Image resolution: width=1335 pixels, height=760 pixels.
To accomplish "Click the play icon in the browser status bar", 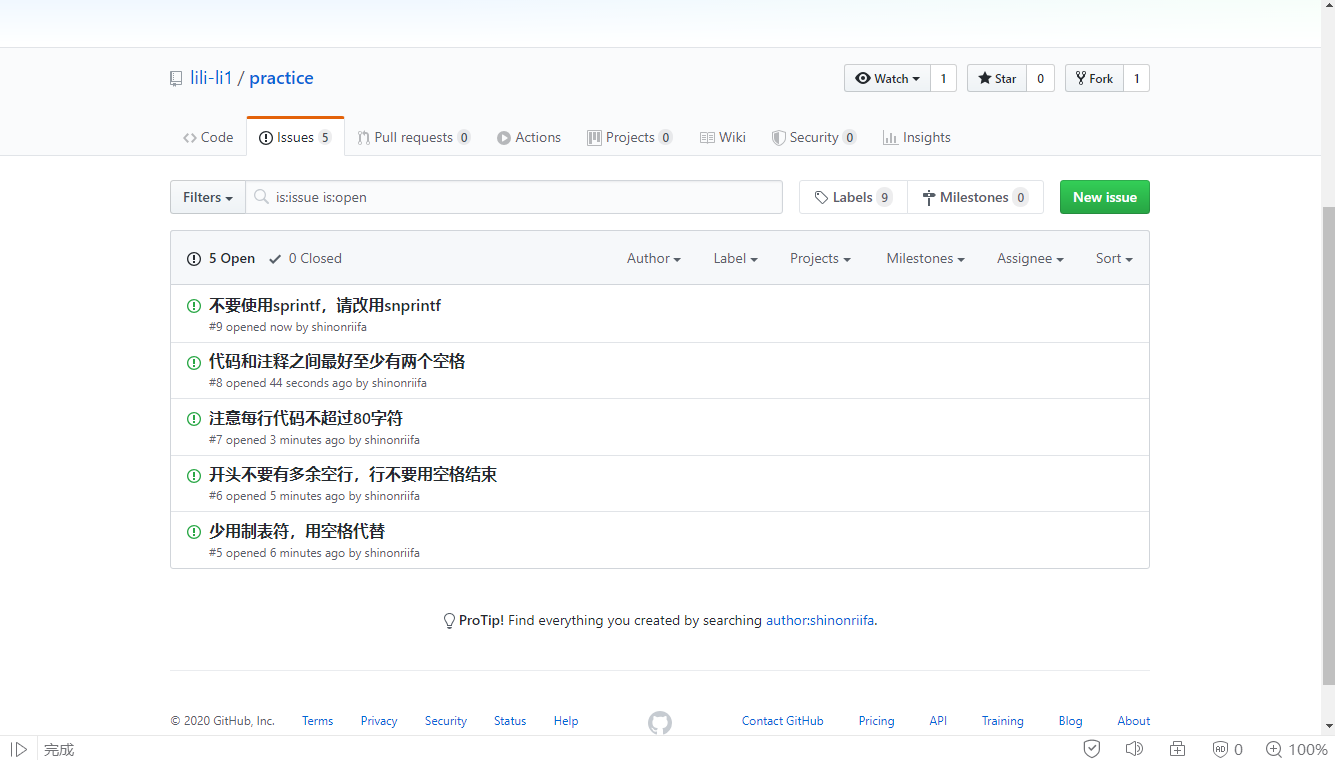I will tap(19, 749).
